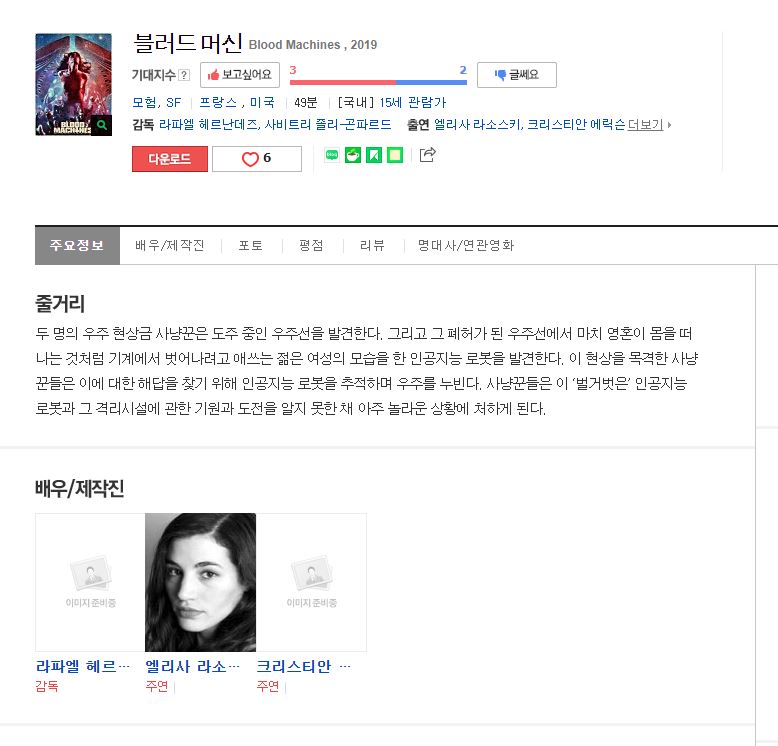Click the green square memo share icon
The image size is (778, 746).
point(395,155)
